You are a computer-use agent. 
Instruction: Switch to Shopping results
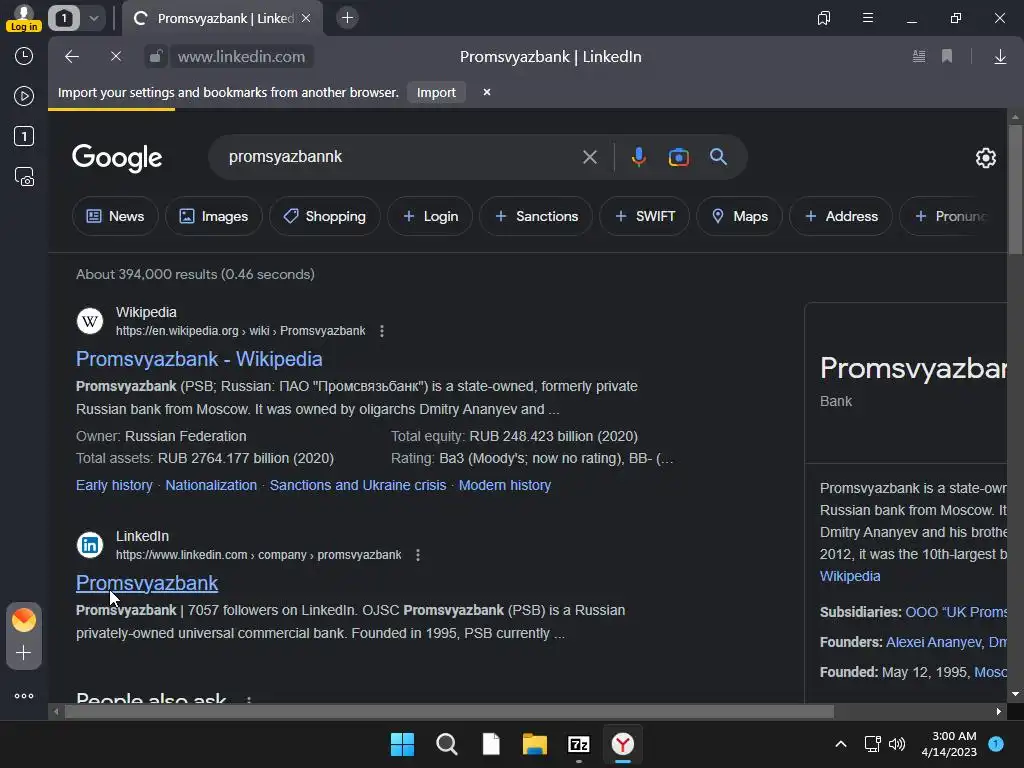tap(325, 216)
